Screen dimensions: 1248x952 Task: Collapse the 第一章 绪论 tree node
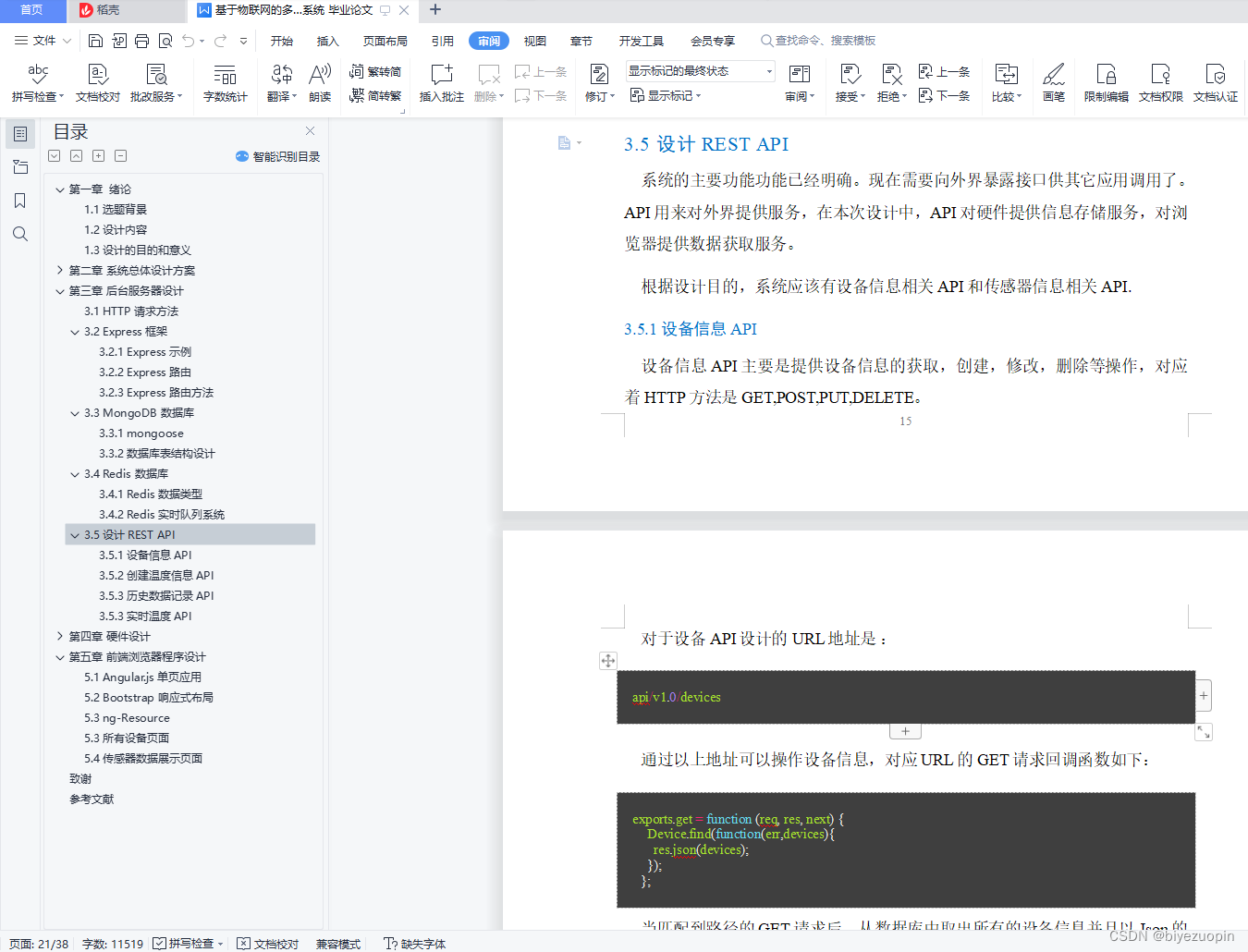click(x=60, y=189)
